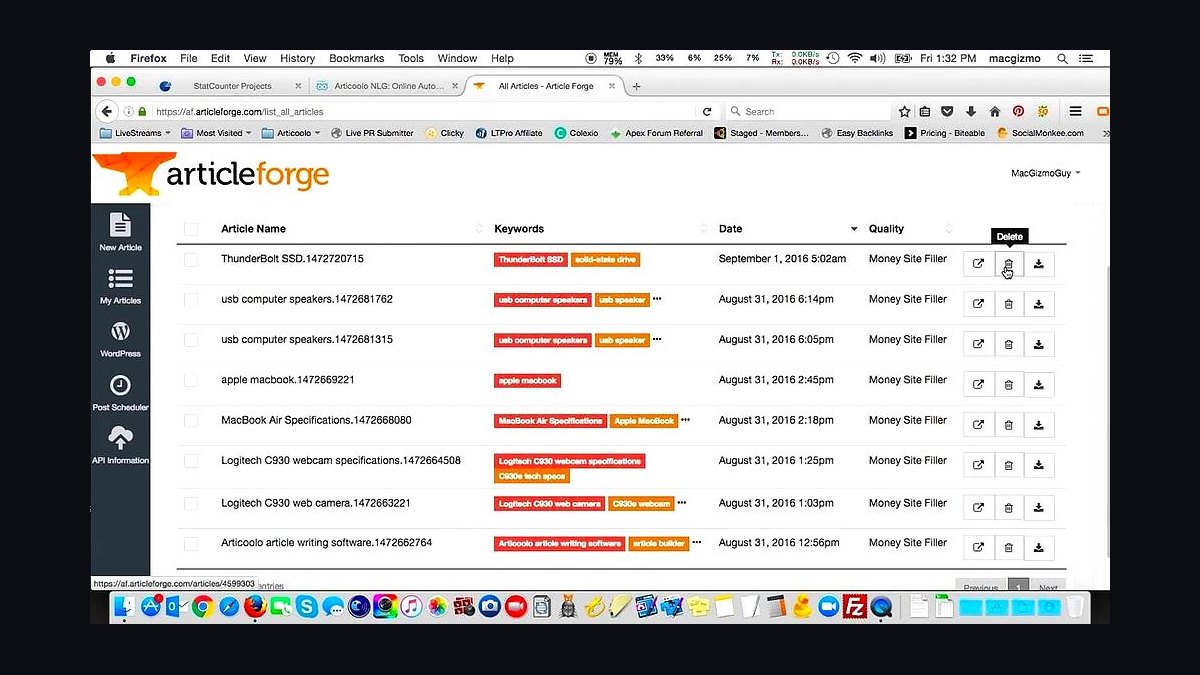Switch to StatCounter Projects tab

[232, 87]
